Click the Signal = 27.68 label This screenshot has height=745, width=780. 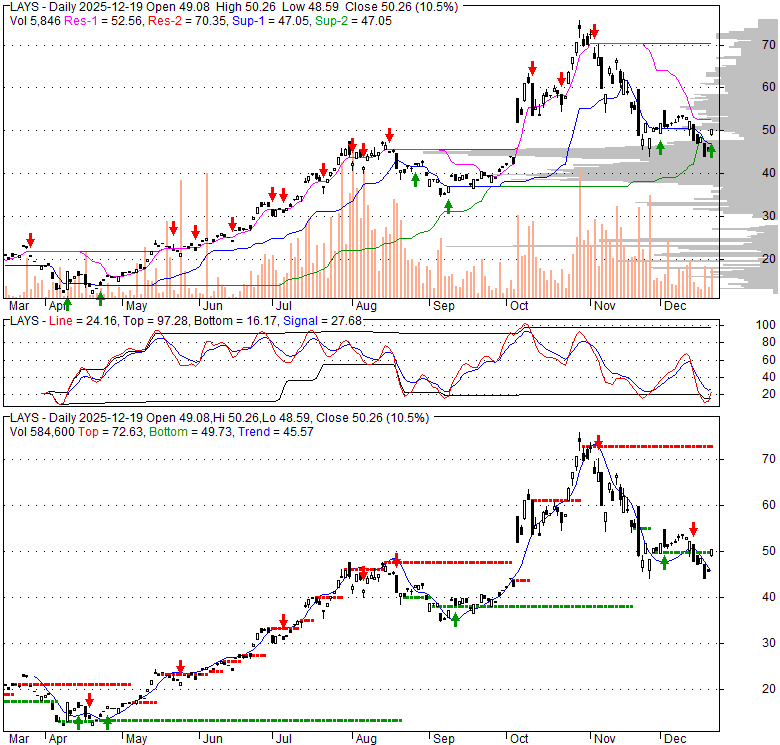[x=322, y=321]
